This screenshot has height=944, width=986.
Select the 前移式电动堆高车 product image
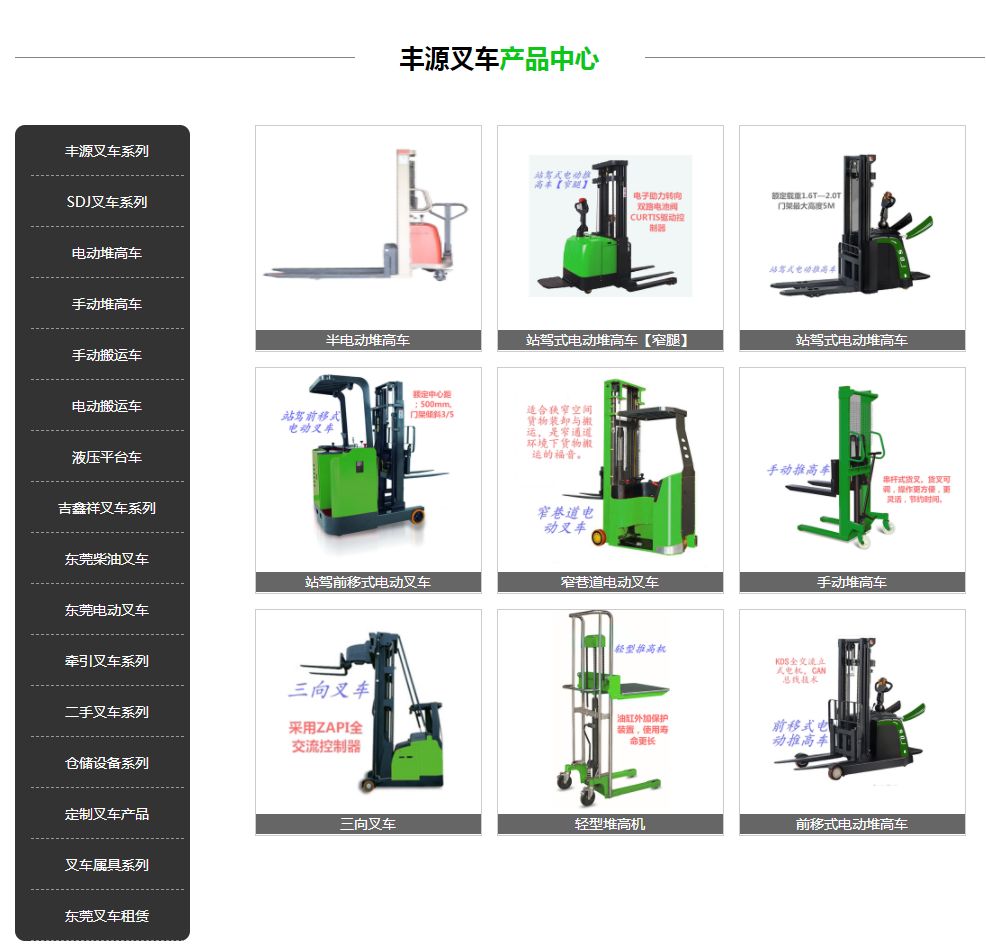852,712
